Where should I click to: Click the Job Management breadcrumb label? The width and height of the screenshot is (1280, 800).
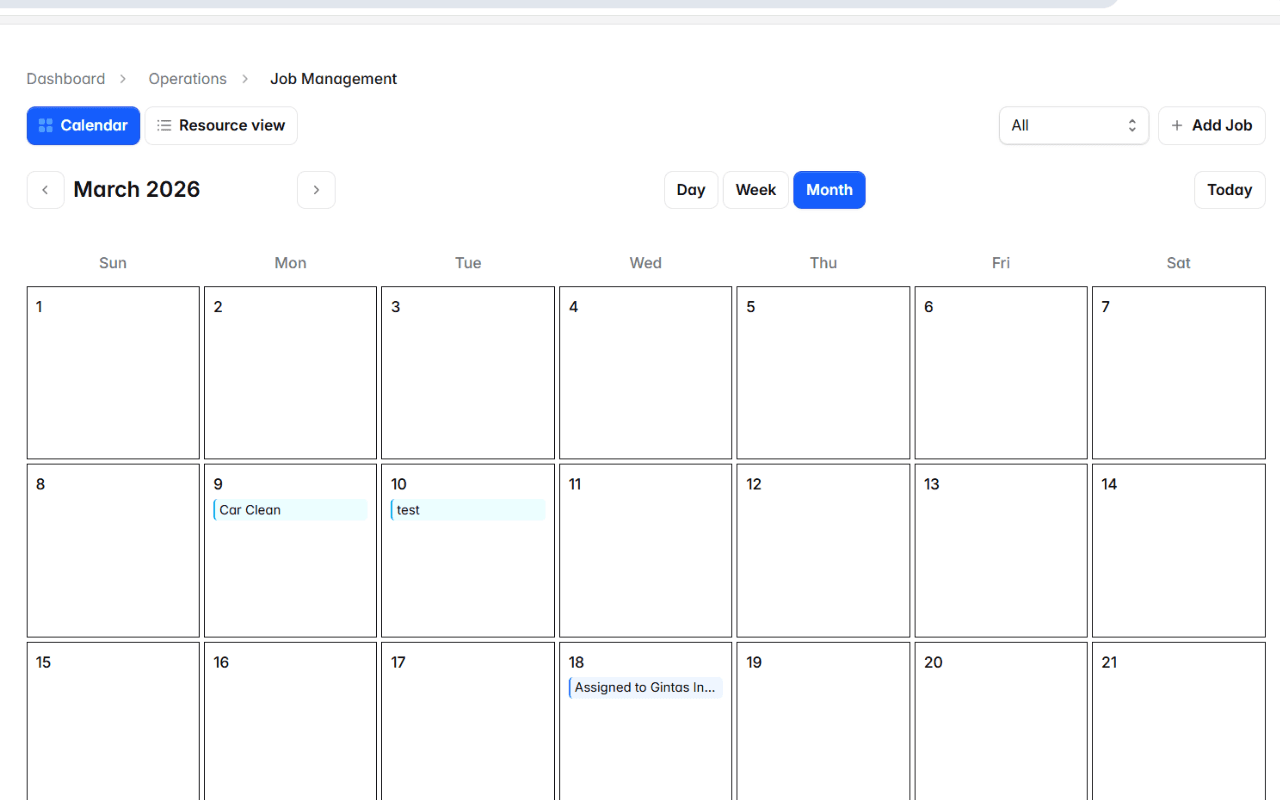pos(333,78)
